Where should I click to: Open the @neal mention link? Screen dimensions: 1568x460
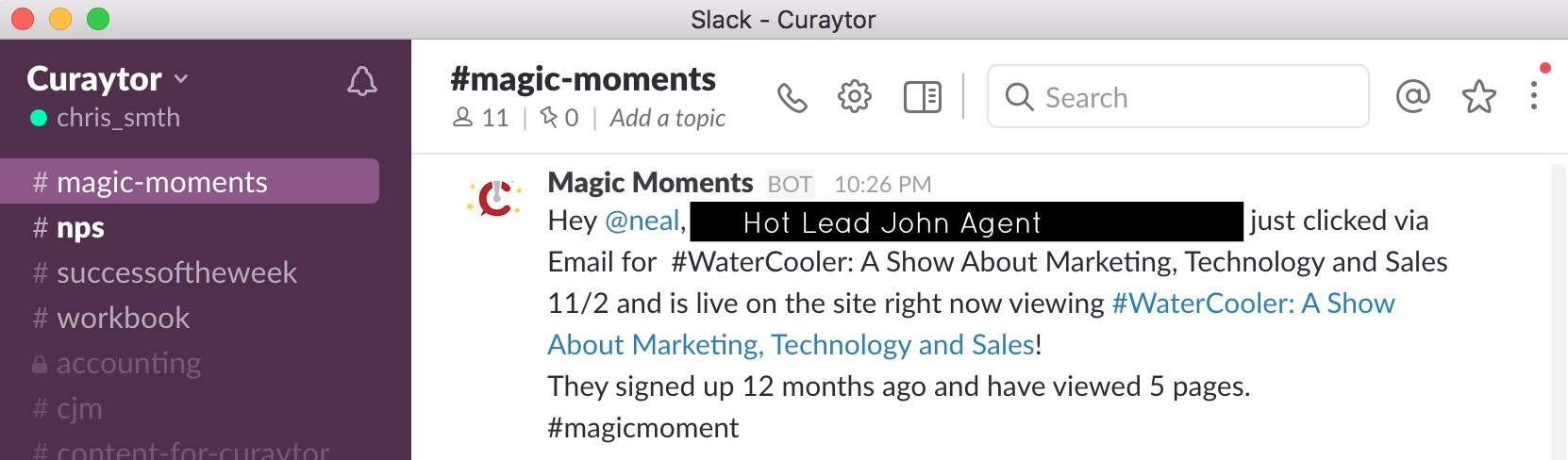point(642,221)
